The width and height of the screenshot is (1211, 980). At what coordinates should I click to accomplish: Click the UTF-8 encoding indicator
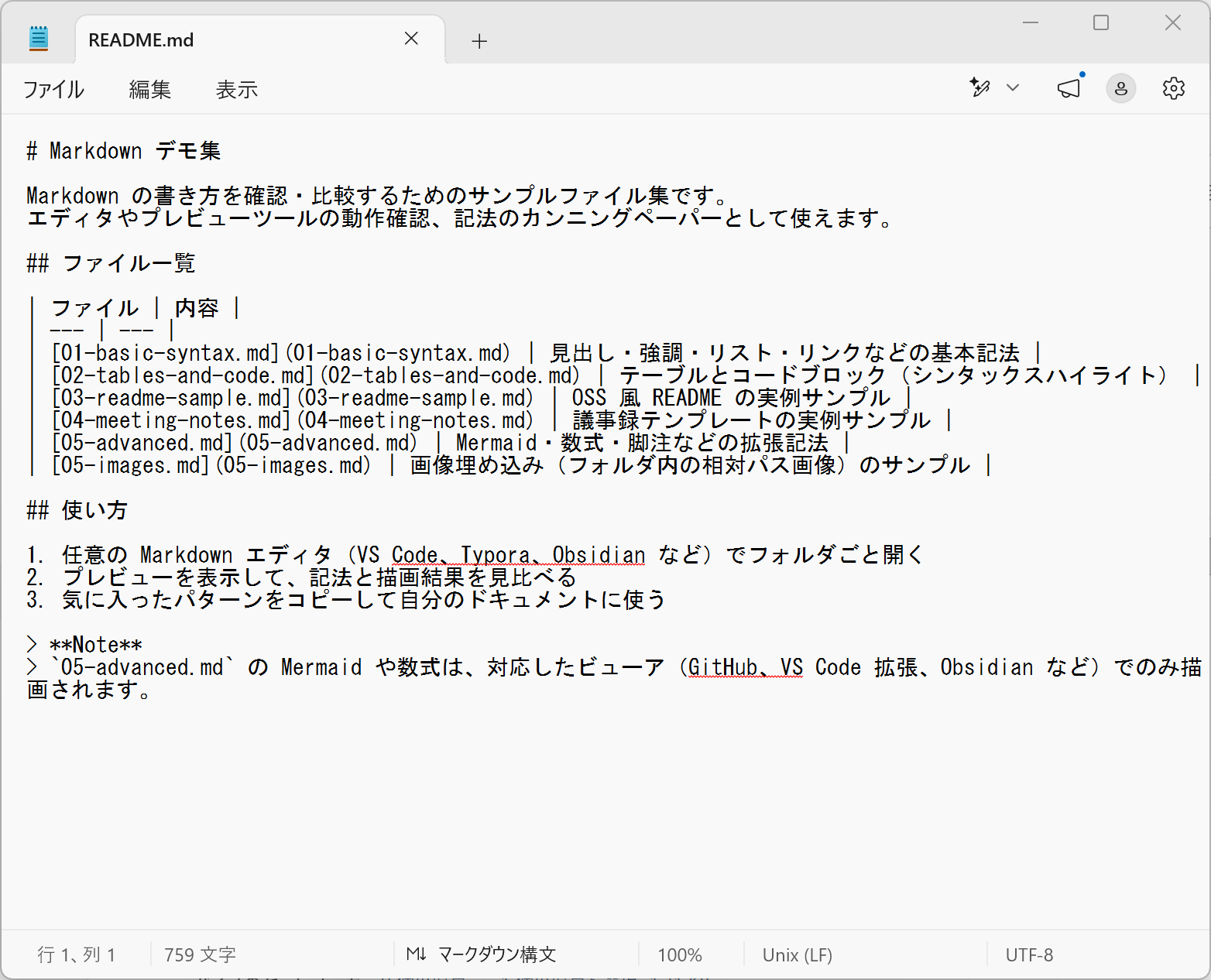click(1029, 955)
